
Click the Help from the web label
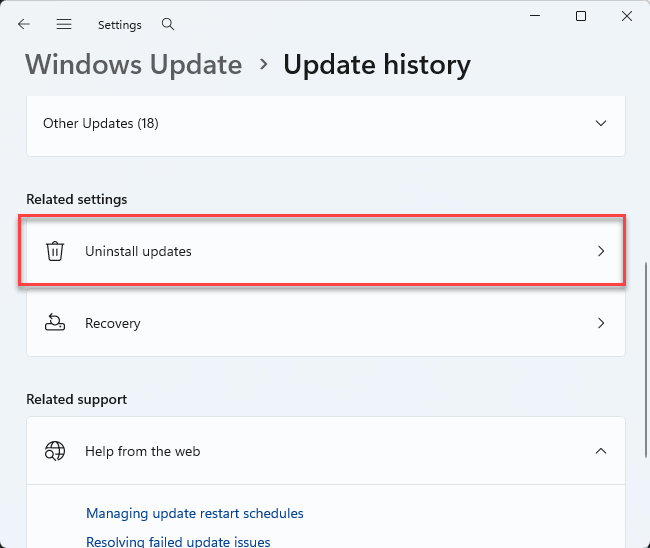coord(143,451)
